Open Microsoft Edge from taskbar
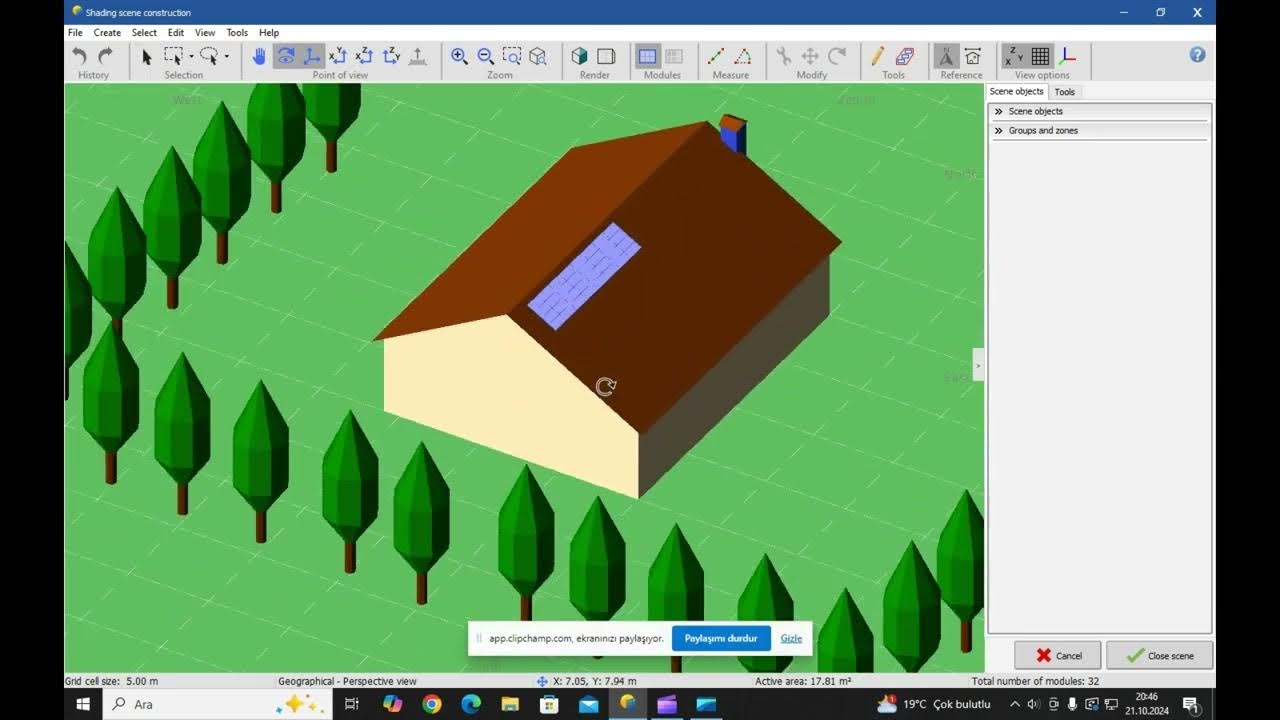1280x720 pixels. [471, 704]
